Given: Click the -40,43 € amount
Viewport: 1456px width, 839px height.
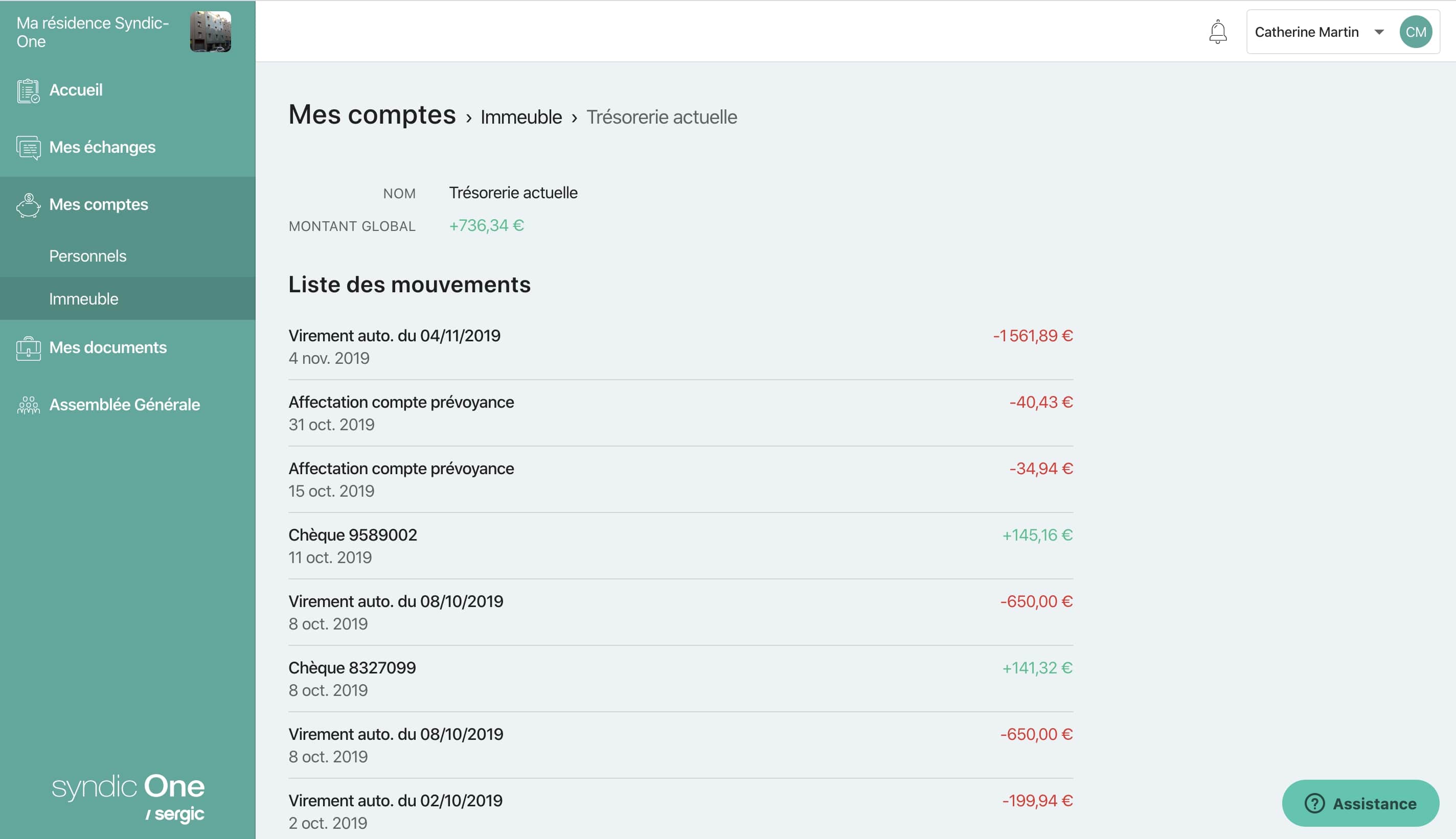Looking at the screenshot, I should [x=1040, y=402].
